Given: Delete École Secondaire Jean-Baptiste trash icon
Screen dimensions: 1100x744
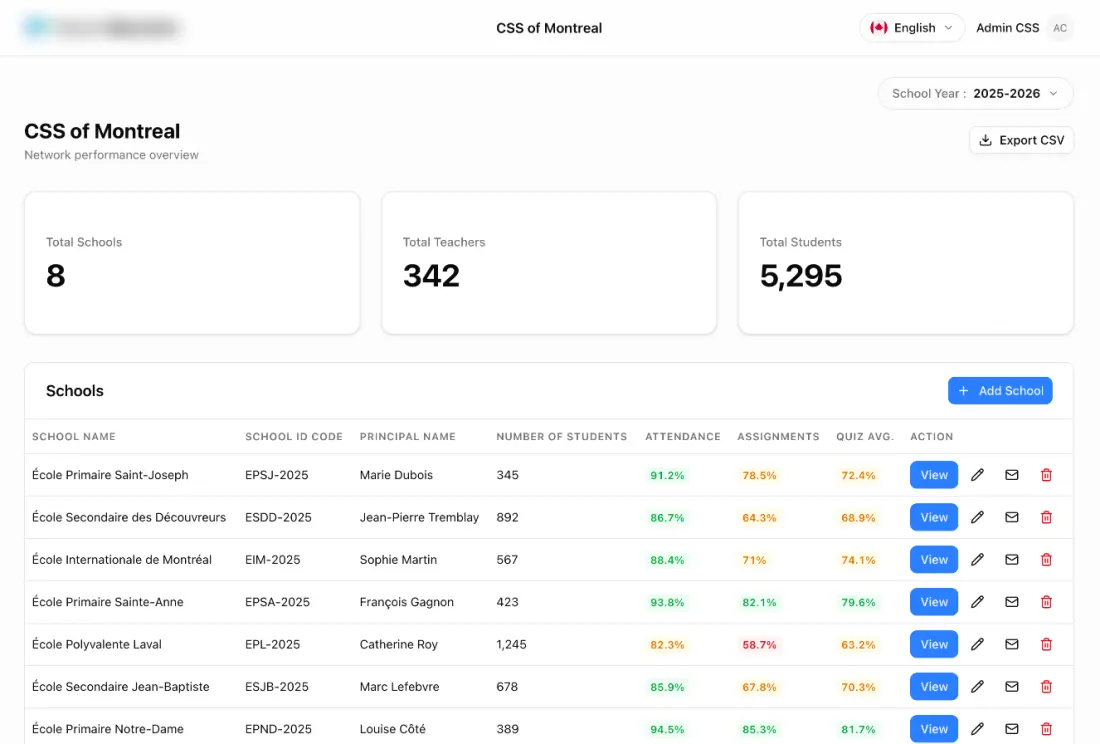Looking at the screenshot, I should pyautogui.click(x=1046, y=686).
